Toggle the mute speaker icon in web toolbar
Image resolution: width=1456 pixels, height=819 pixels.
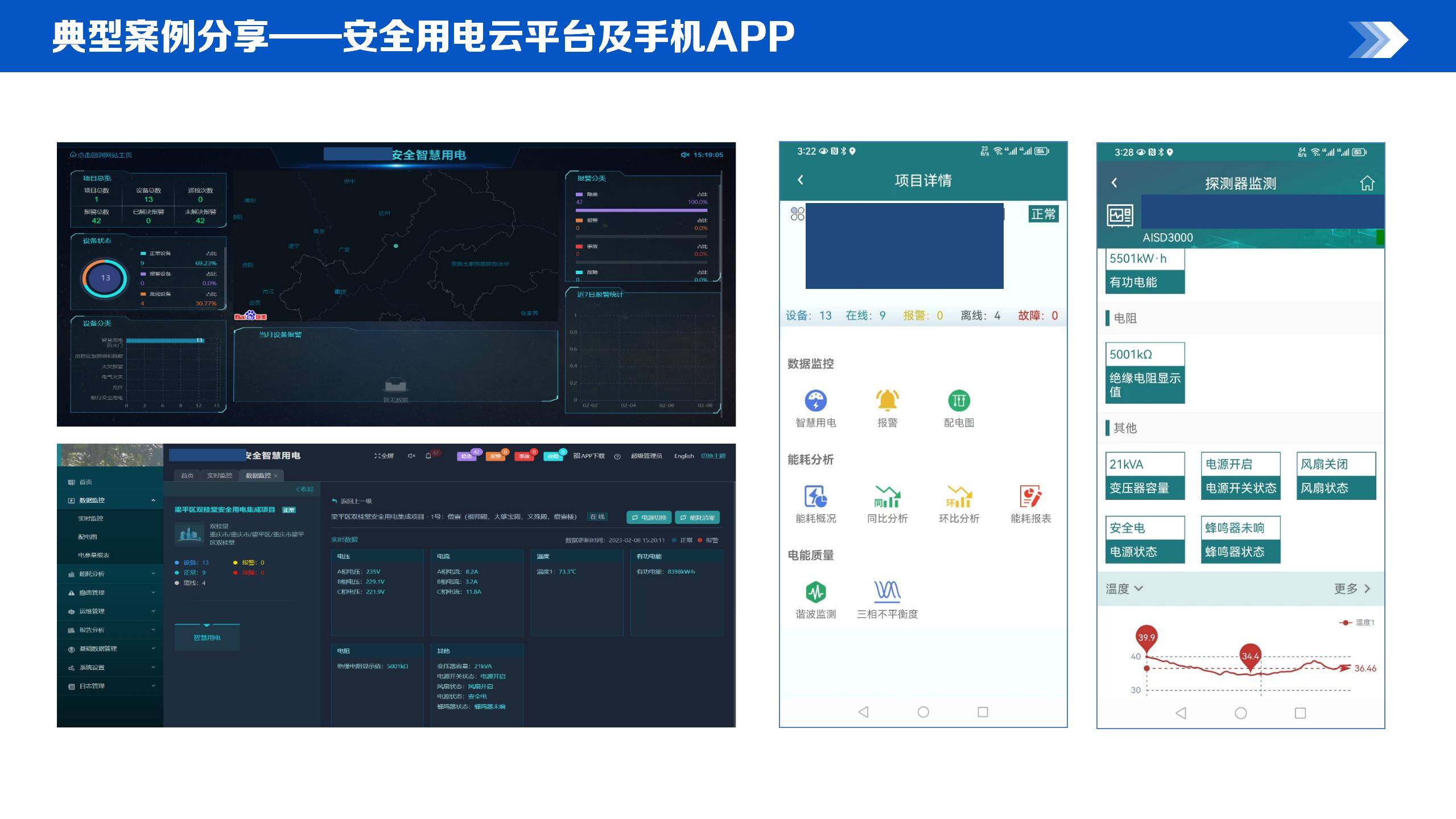pos(411,456)
